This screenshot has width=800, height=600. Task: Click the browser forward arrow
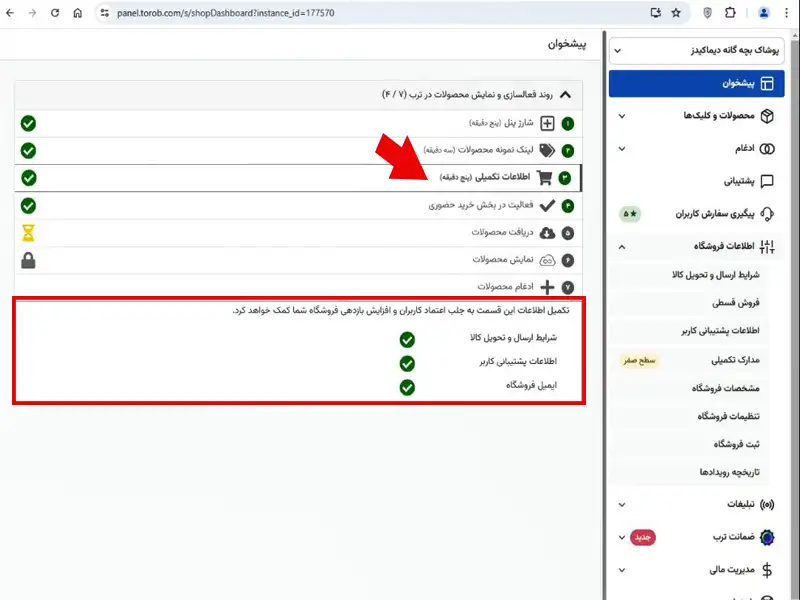point(32,13)
